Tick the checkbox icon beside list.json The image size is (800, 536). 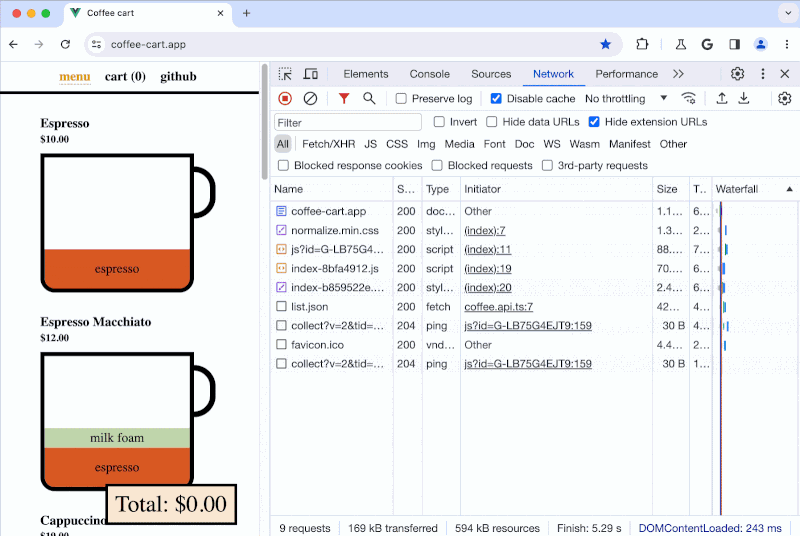click(281, 307)
